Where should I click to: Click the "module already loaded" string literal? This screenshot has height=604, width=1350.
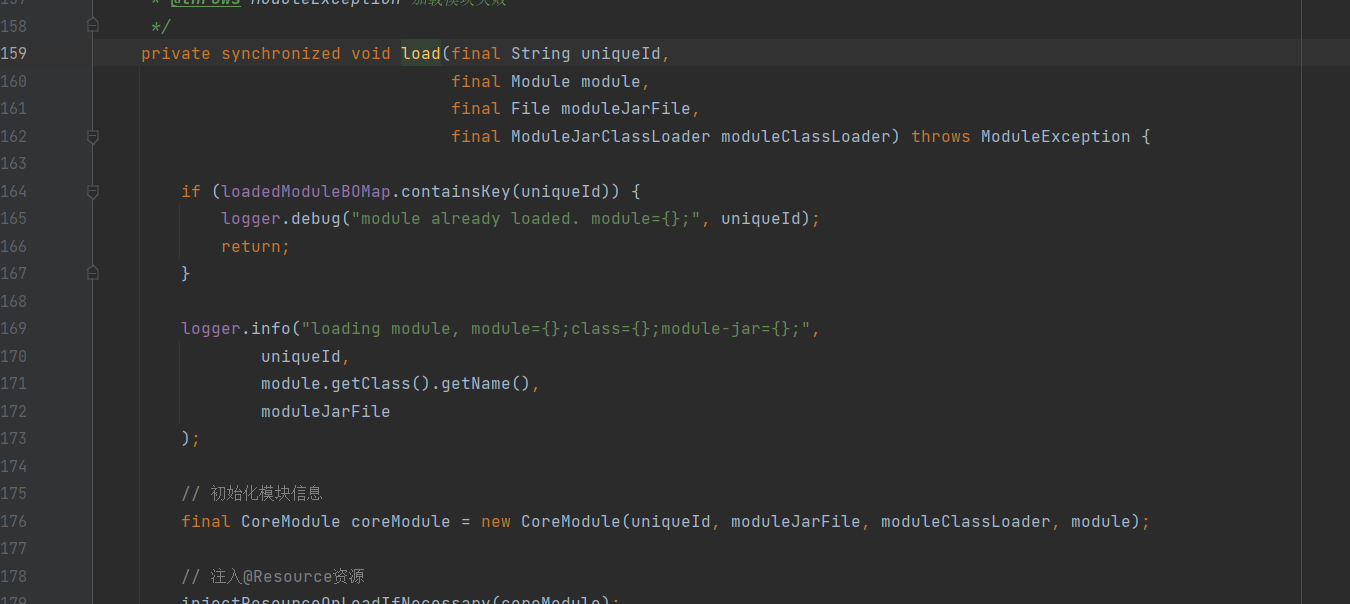click(525, 218)
